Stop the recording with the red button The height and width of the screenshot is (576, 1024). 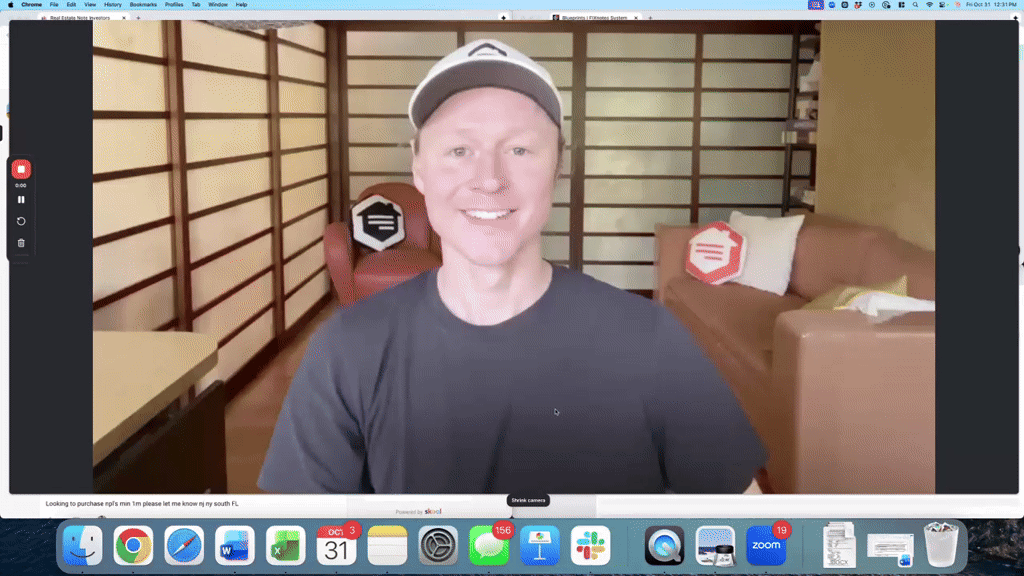tap(21, 169)
